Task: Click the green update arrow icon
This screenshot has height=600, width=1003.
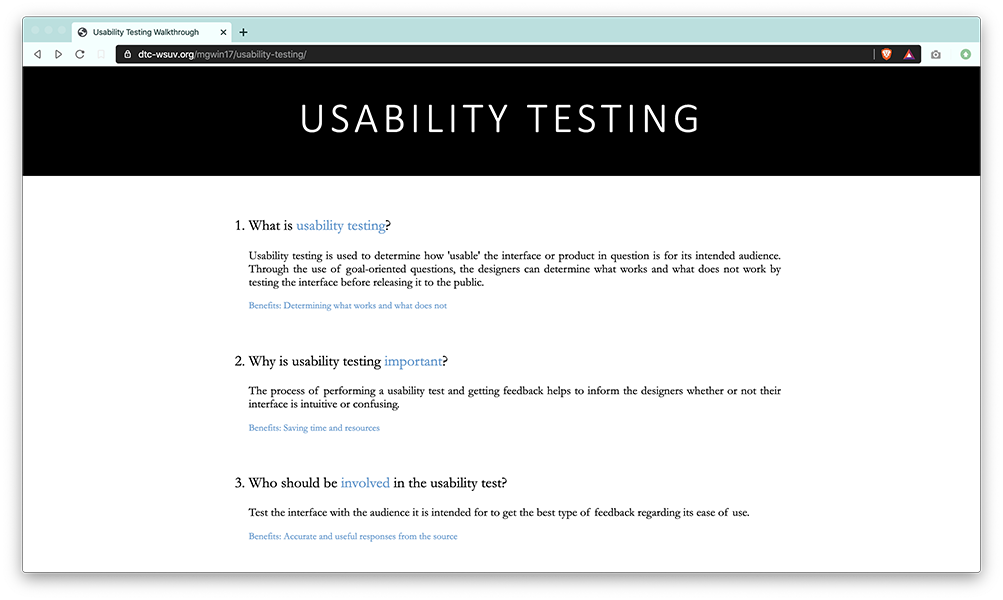Action: pos(966,54)
